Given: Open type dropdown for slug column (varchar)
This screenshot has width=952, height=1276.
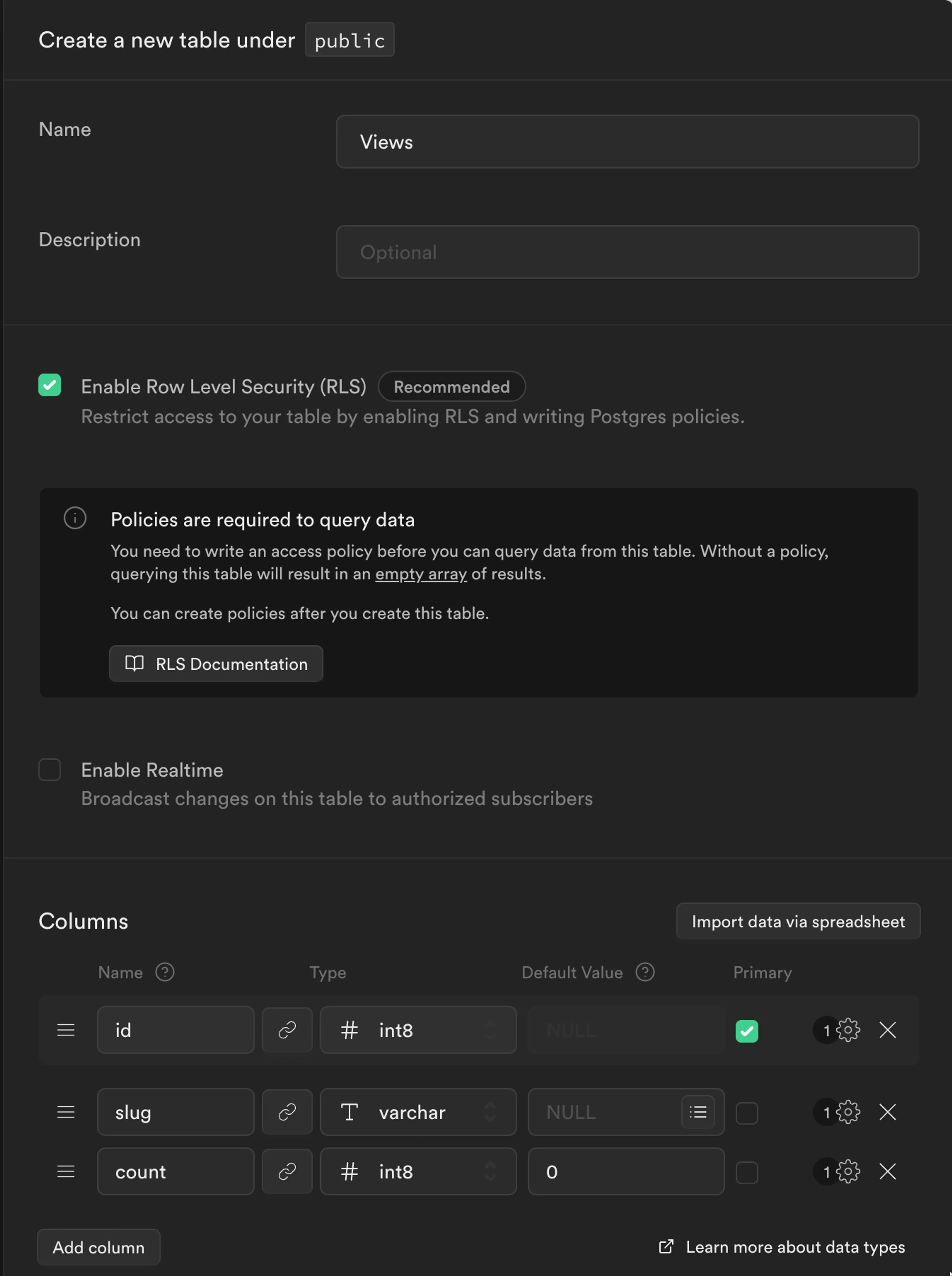Looking at the screenshot, I should point(418,1112).
